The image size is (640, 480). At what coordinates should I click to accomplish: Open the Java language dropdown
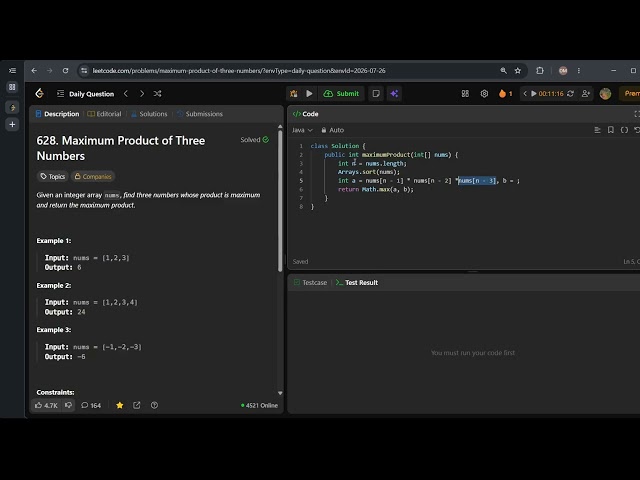pyautogui.click(x=302, y=130)
